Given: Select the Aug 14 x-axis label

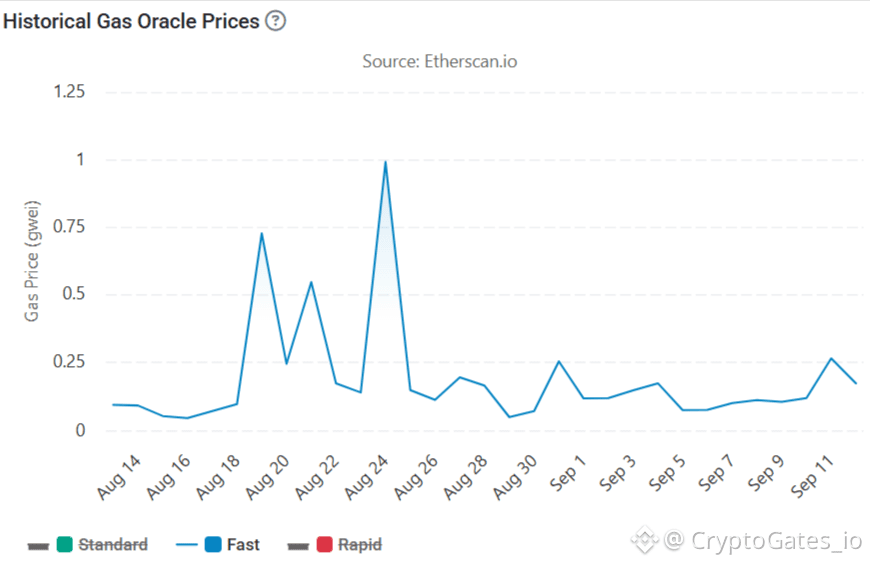Looking at the screenshot, I should [119, 477].
